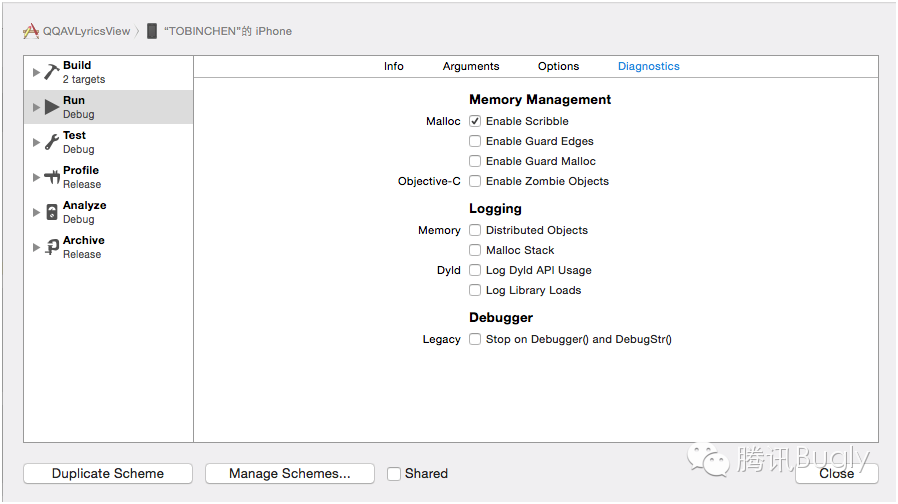Viewport: 898px width, 504px height.
Task: Enable Guard Malloc checkbox
Action: (x=475, y=161)
